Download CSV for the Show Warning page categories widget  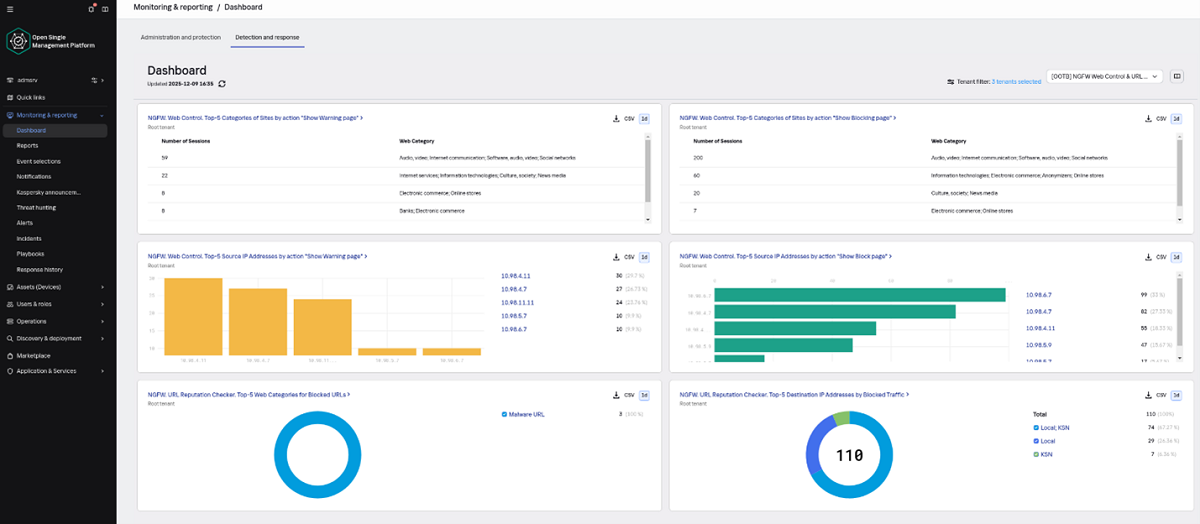point(623,118)
